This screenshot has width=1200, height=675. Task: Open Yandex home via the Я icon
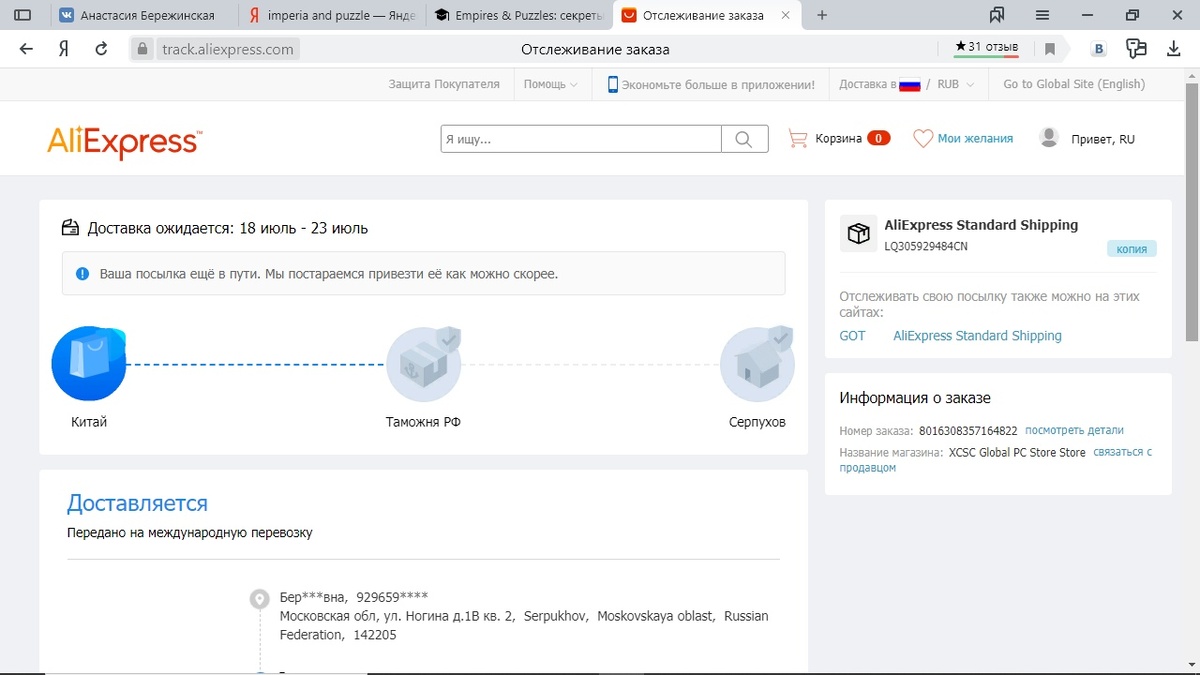63,49
